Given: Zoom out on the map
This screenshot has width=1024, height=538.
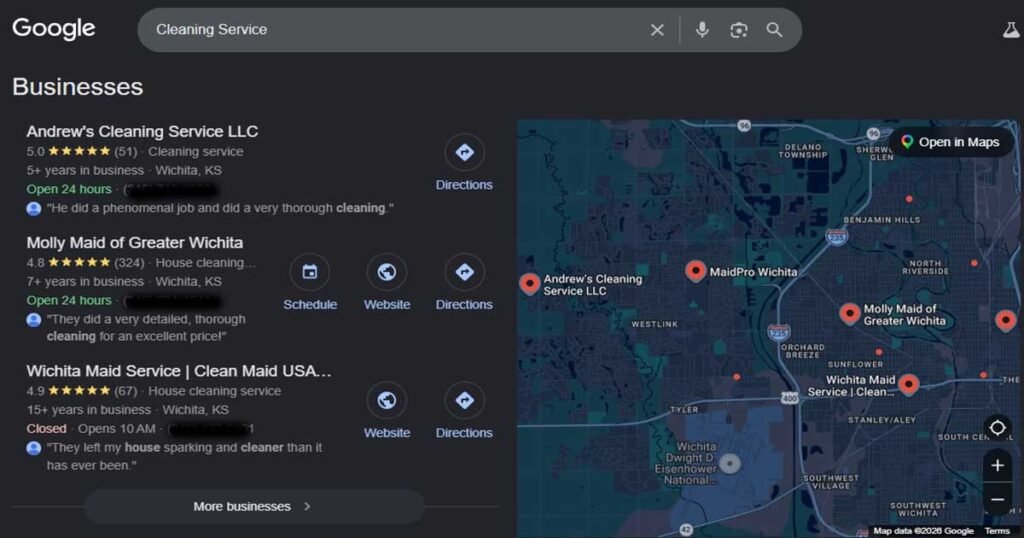Looking at the screenshot, I should pos(997,499).
